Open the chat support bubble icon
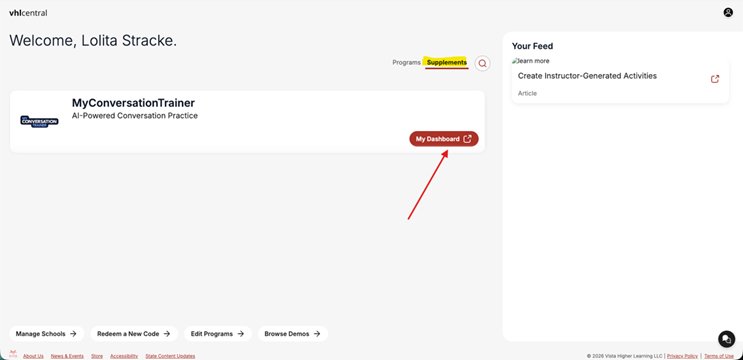Viewport: 743px width, 360px height. point(726,339)
